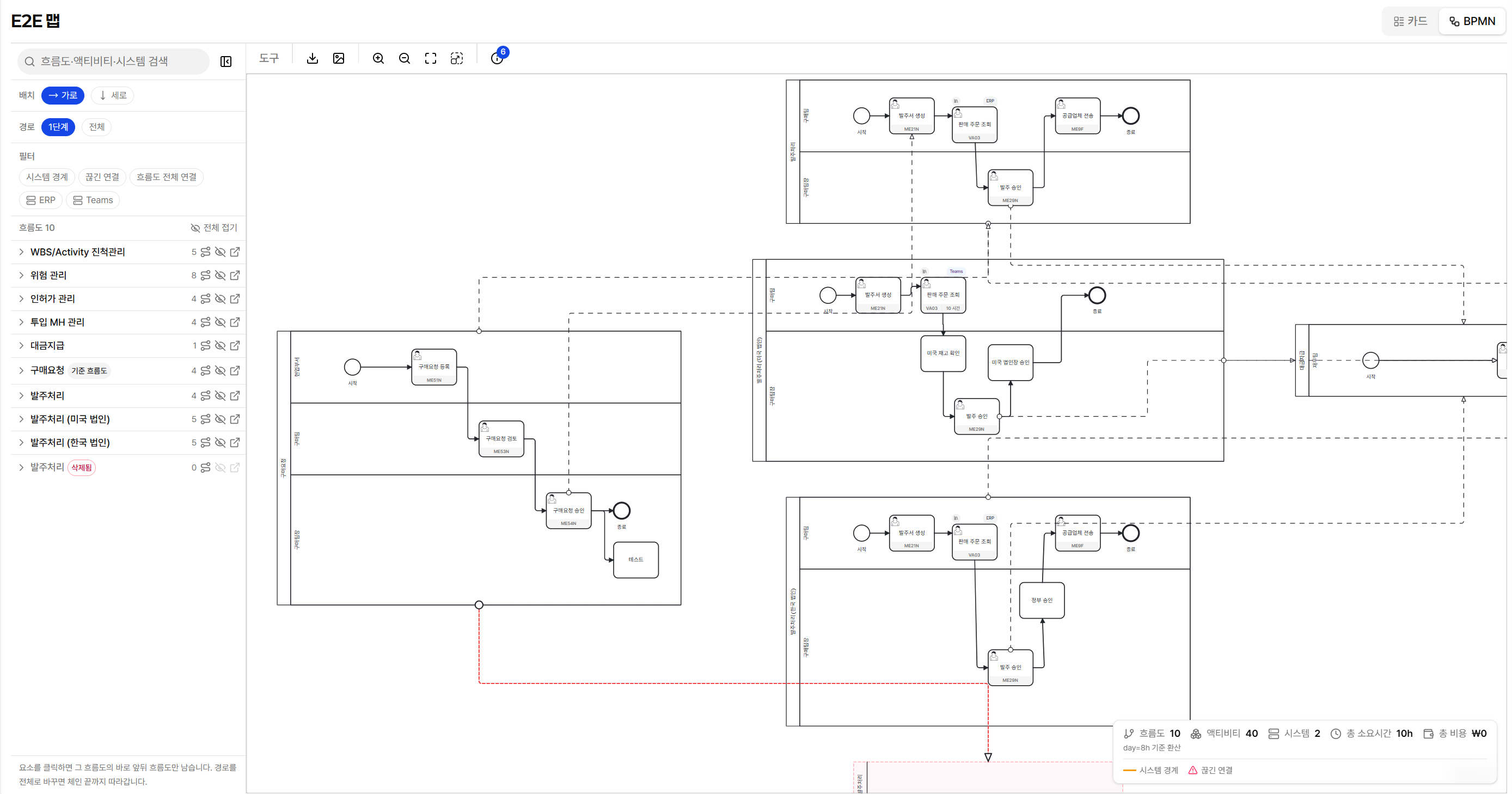
Task: Select 세로 layout option
Action: pos(113,95)
